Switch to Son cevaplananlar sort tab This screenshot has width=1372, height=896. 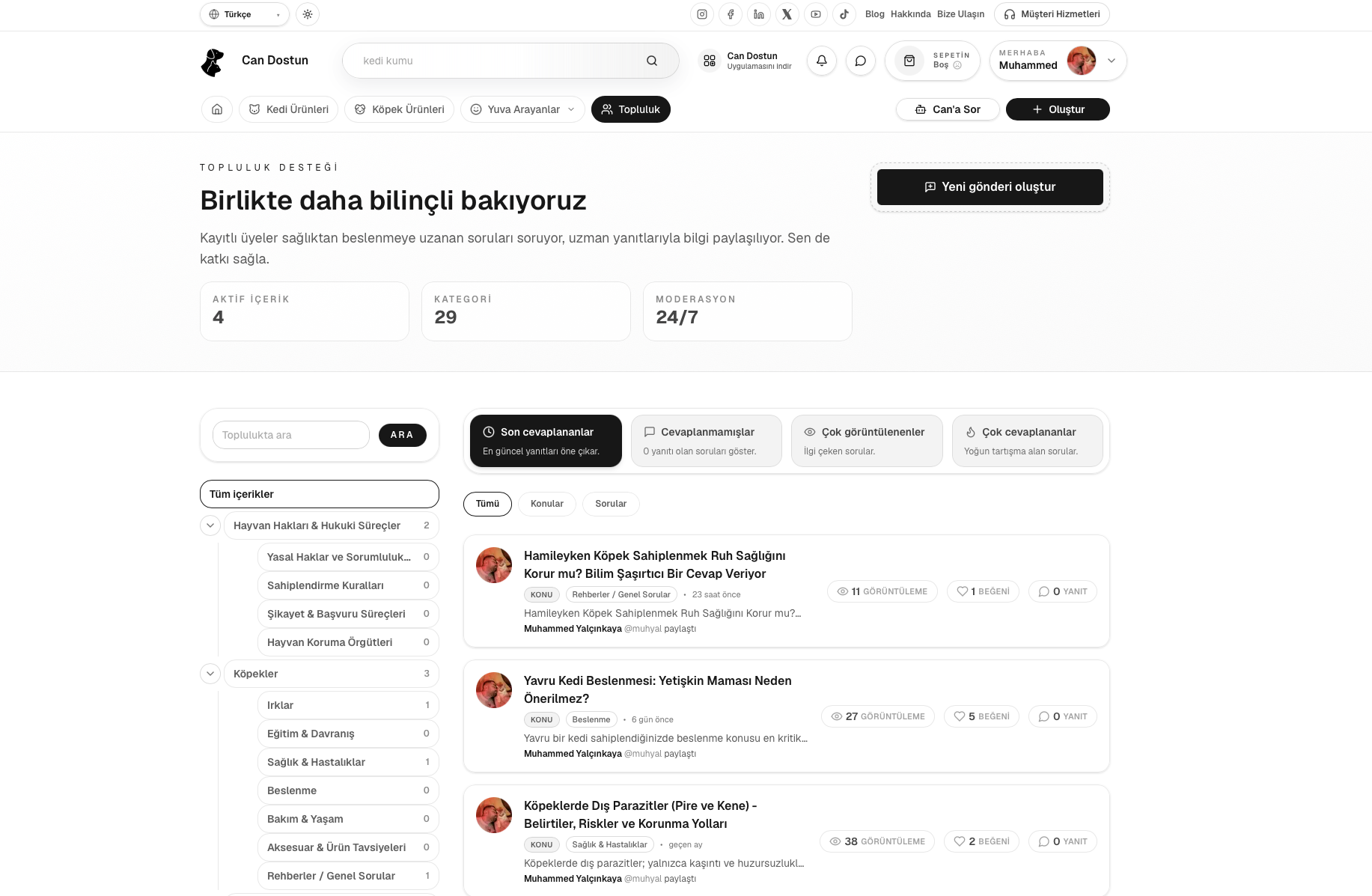[x=546, y=441]
